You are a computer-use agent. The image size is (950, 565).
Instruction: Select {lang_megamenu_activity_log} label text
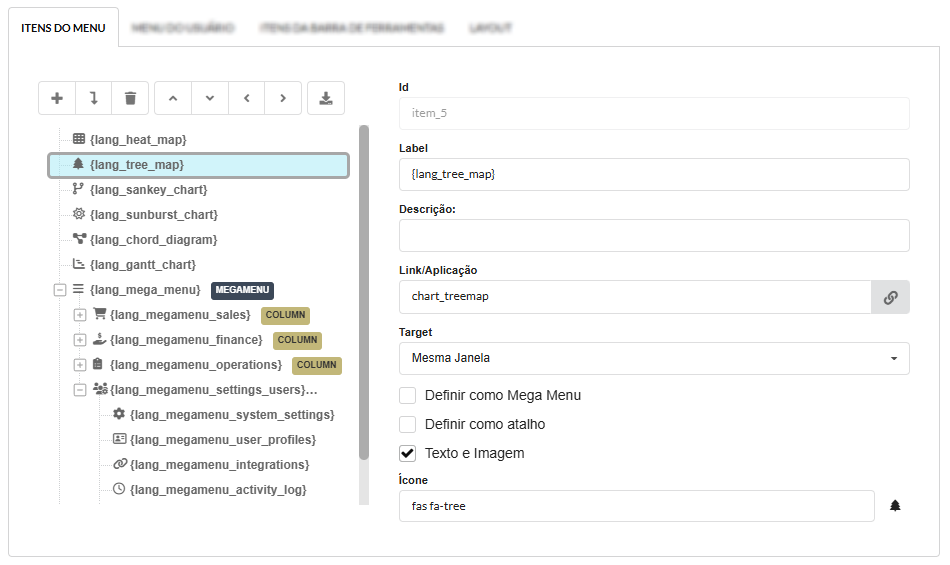218,490
